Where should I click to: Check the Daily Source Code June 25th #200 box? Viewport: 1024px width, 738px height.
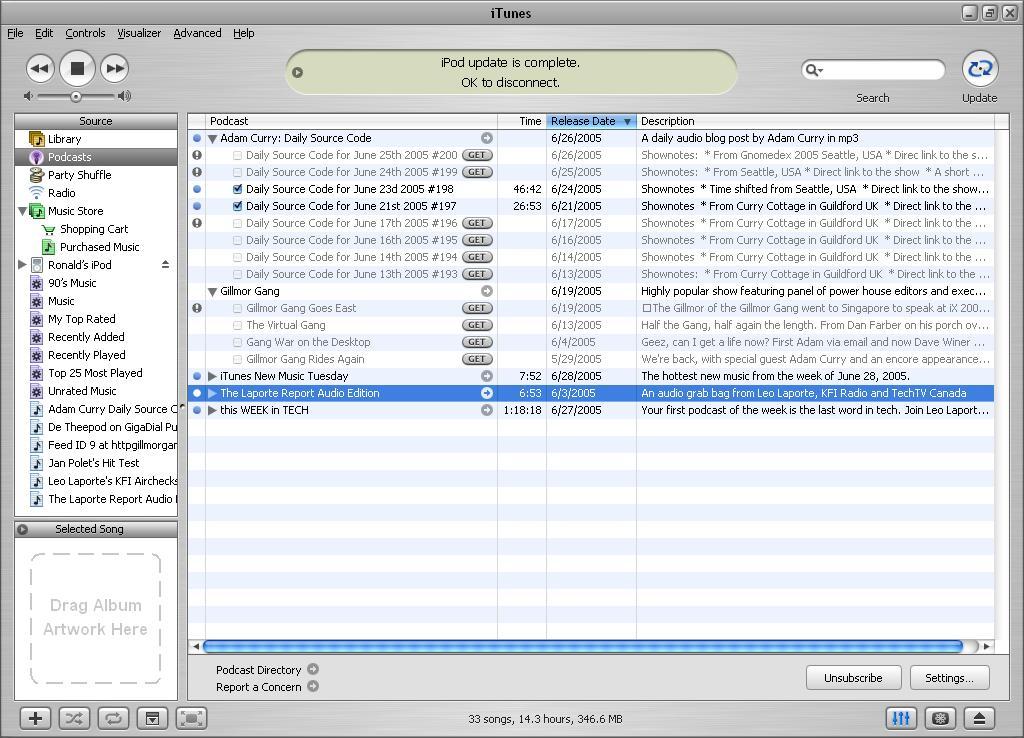238,155
